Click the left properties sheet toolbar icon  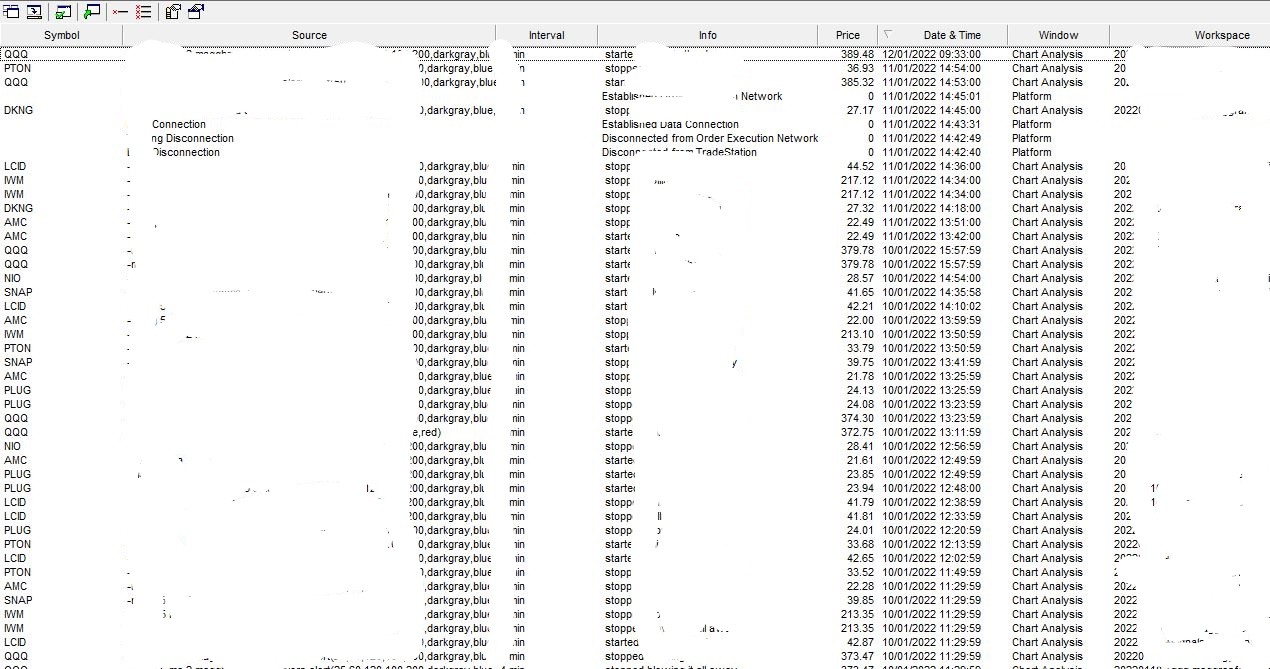coord(173,12)
